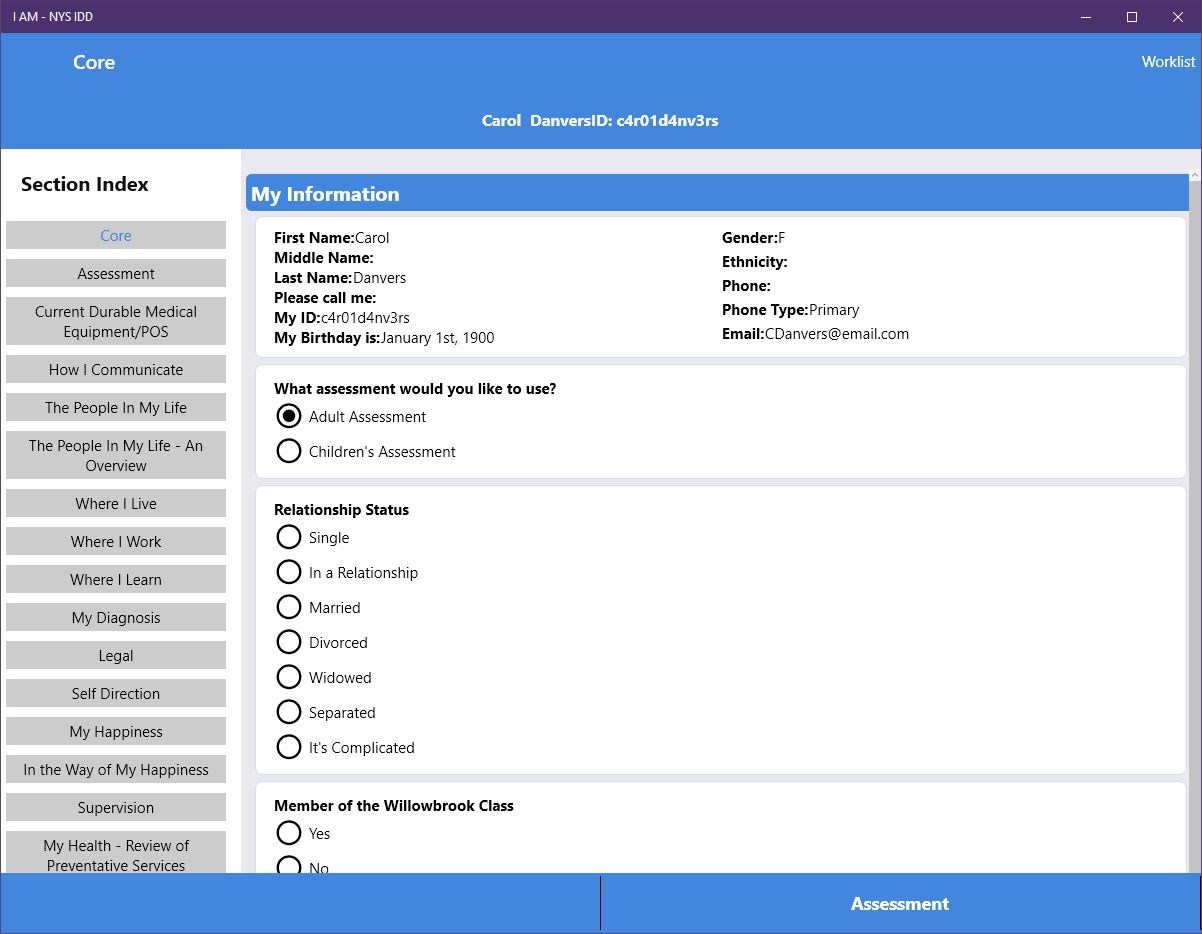The image size is (1202, 934).
Task: Open the My Diagnosis section
Action: [x=116, y=617]
